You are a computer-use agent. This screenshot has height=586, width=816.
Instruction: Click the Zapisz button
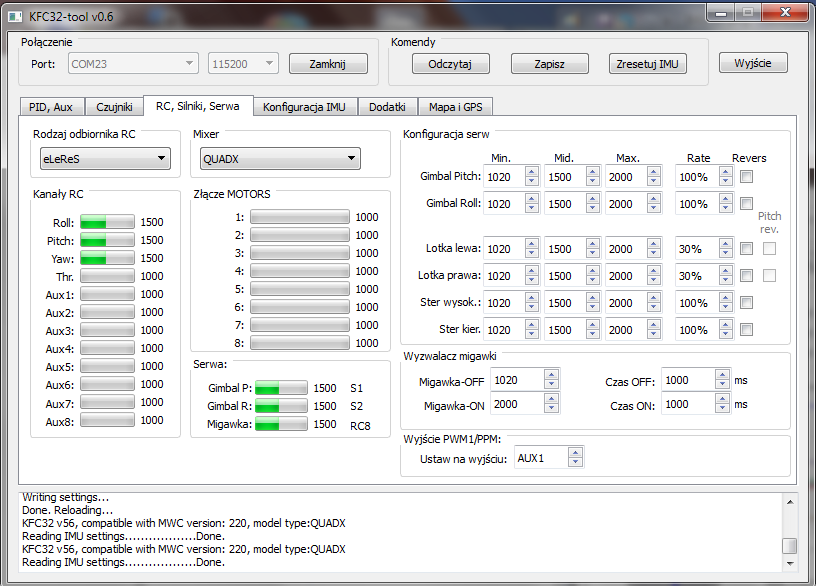[550, 64]
